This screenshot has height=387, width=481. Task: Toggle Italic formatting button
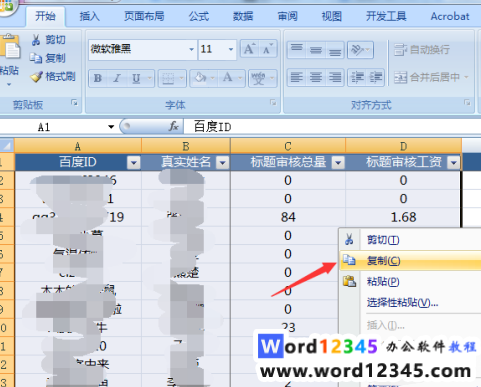[117, 78]
